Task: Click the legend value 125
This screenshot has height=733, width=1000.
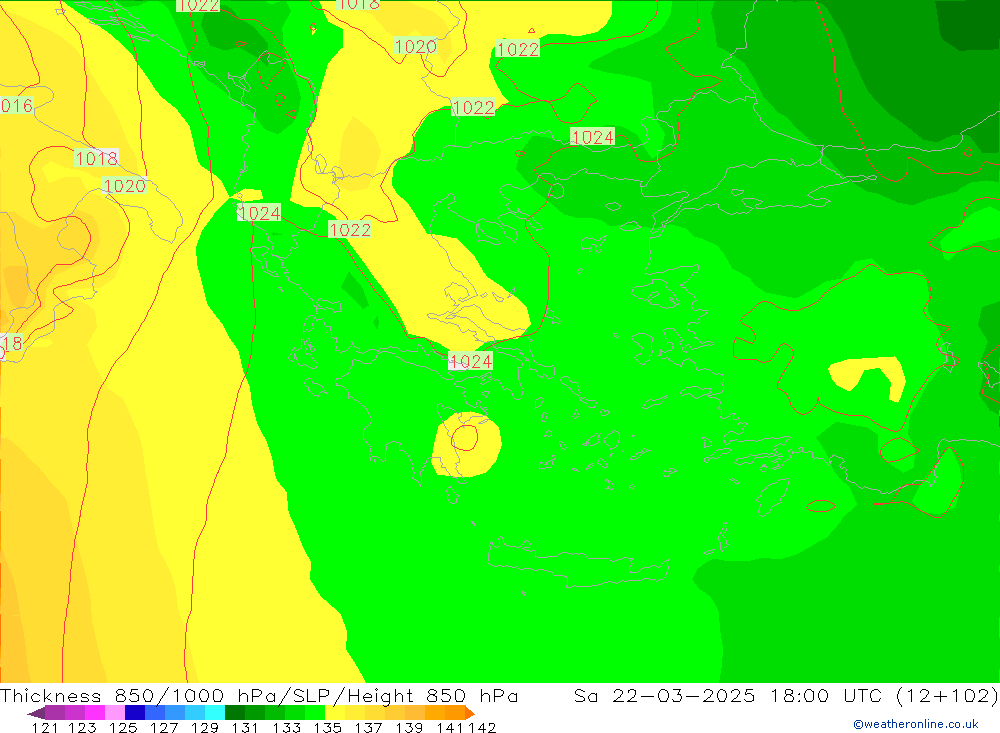Action: tap(123, 727)
